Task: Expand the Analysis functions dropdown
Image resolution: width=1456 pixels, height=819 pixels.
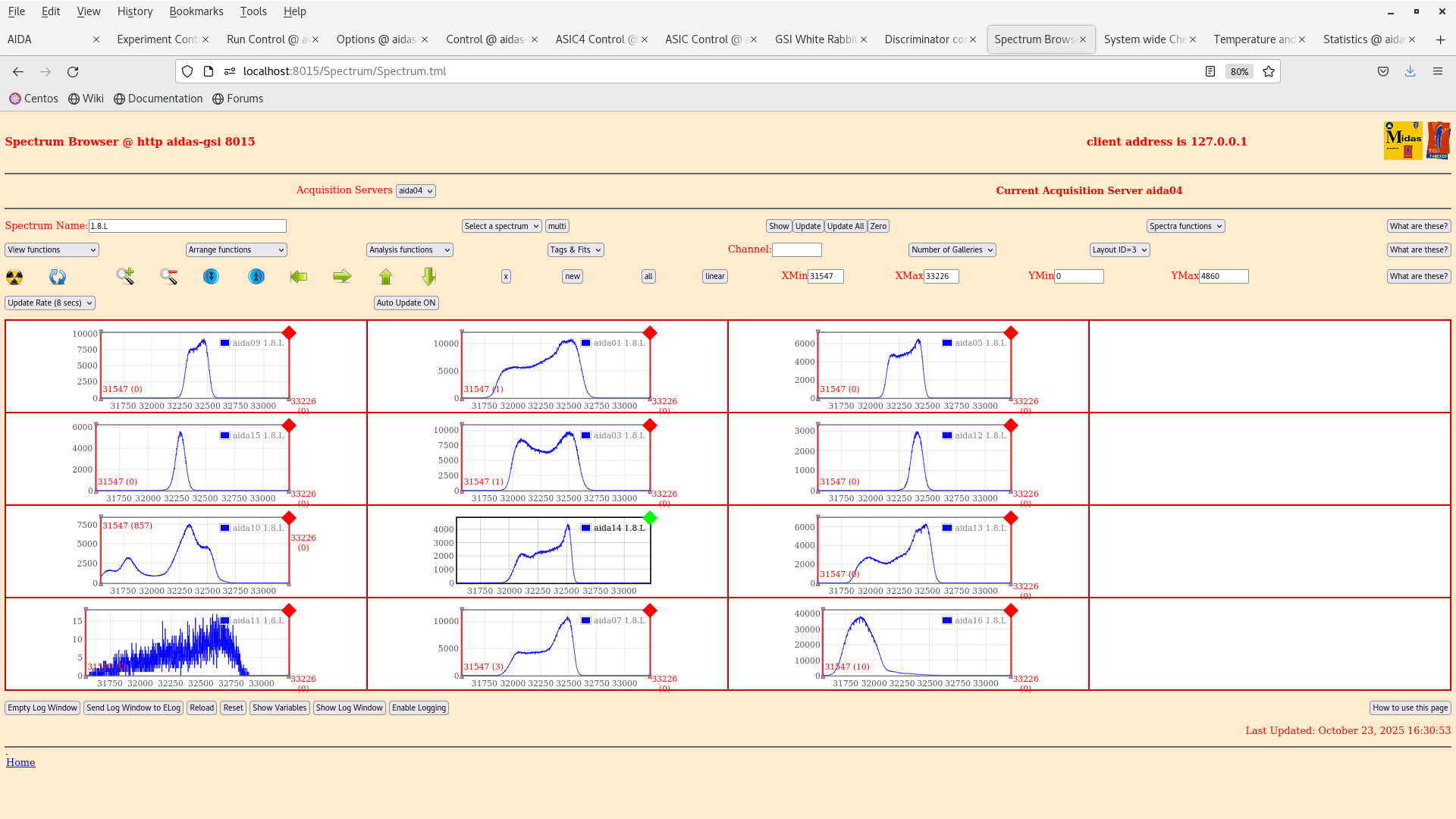Action: 409,249
